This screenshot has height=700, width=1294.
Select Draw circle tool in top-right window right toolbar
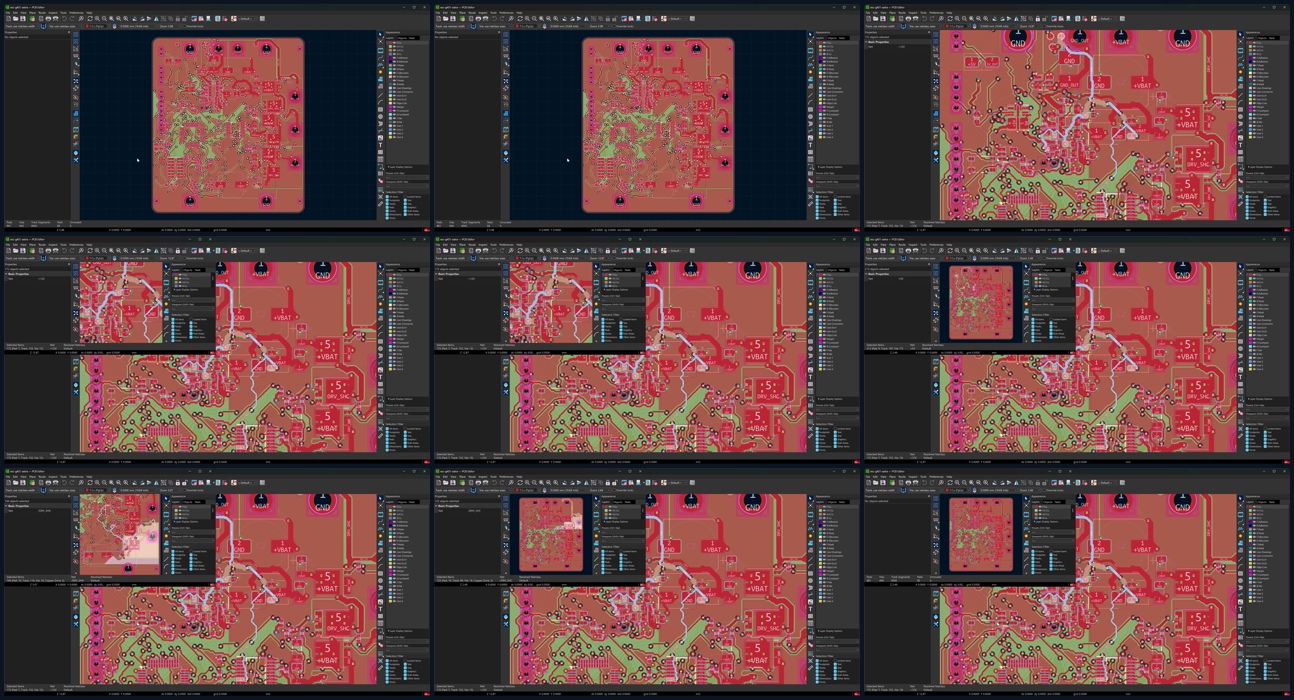coord(1241,116)
